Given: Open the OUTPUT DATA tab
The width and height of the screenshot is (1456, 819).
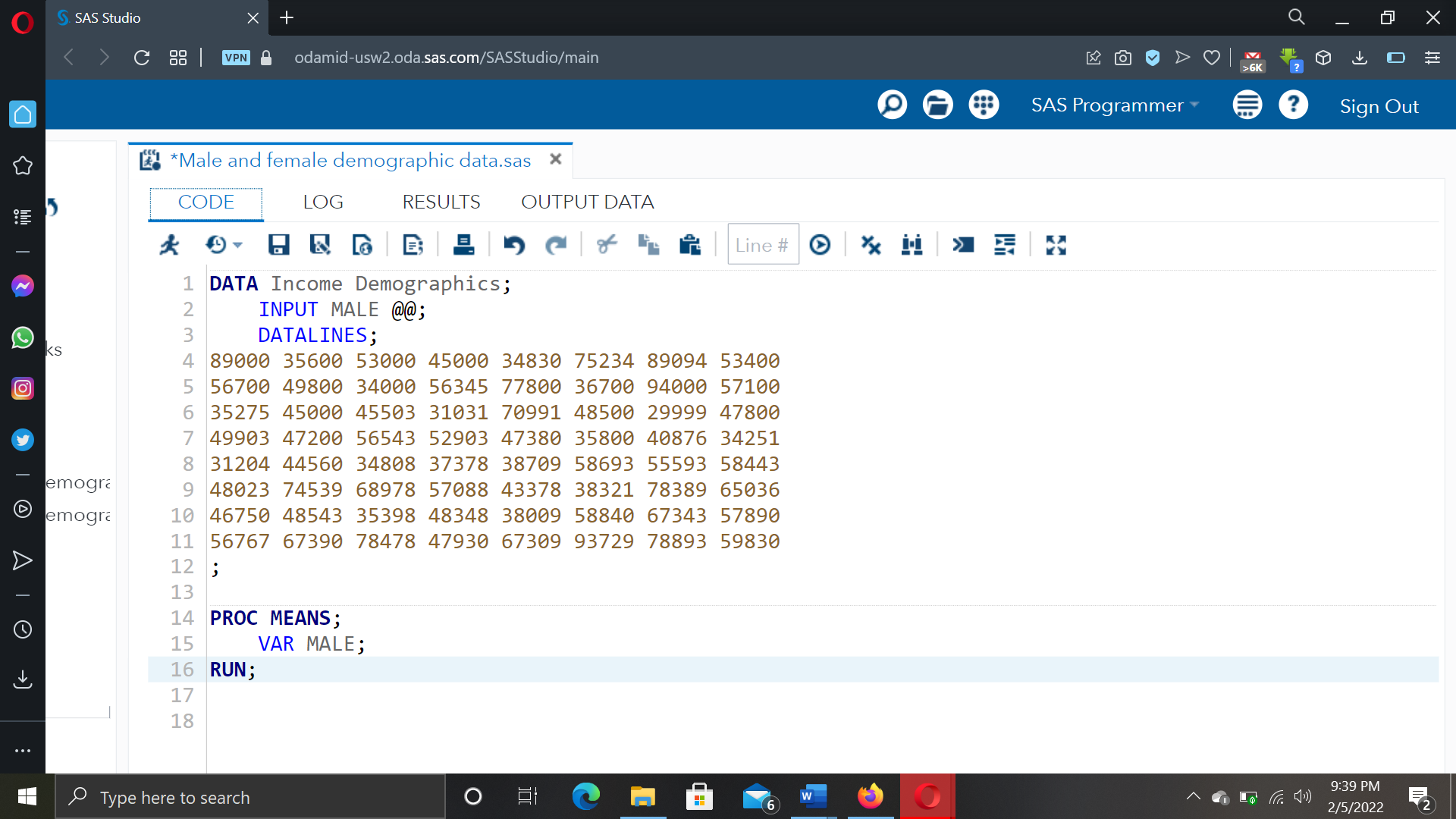Looking at the screenshot, I should (587, 202).
